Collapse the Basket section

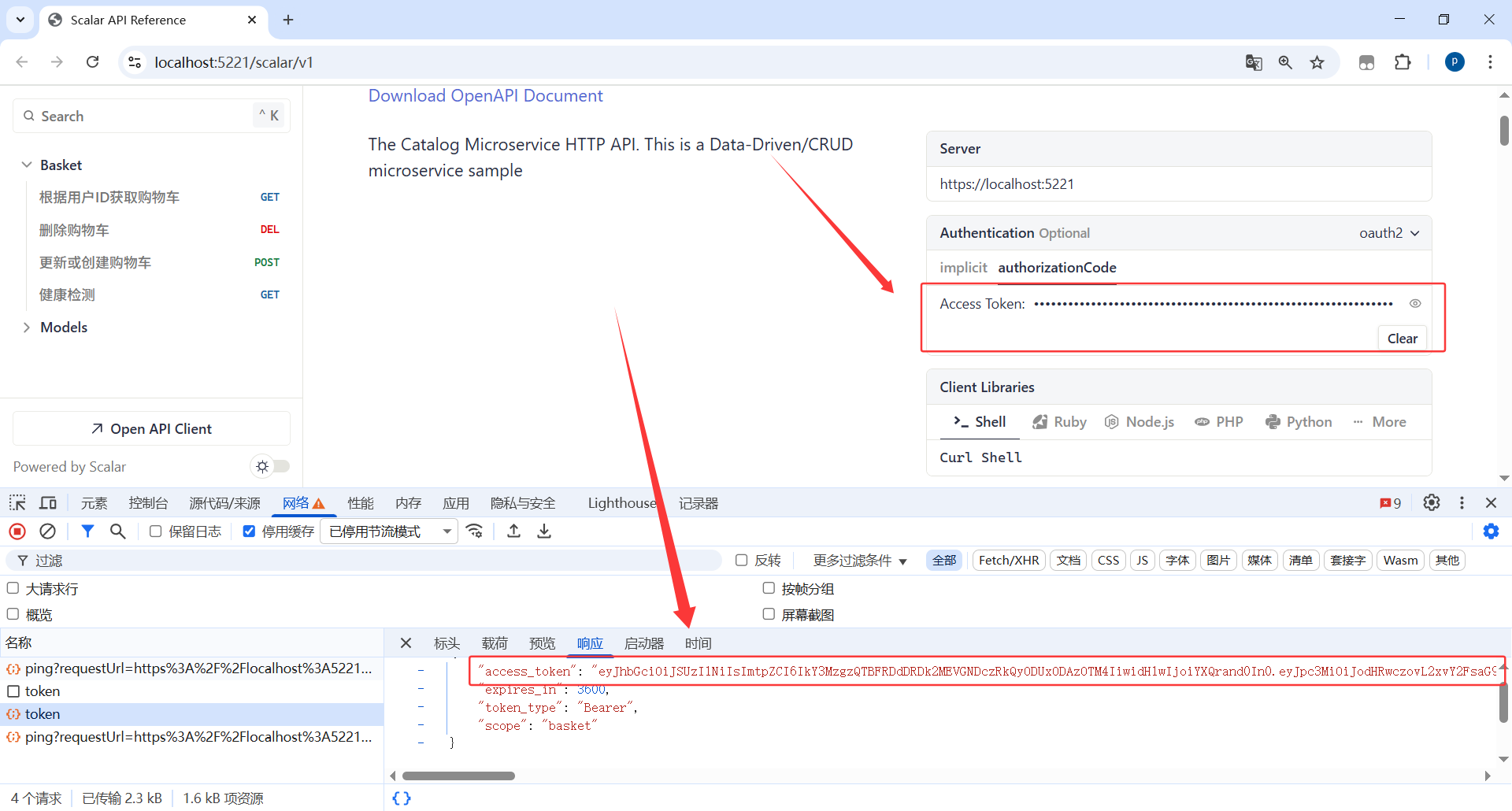[x=27, y=165]
